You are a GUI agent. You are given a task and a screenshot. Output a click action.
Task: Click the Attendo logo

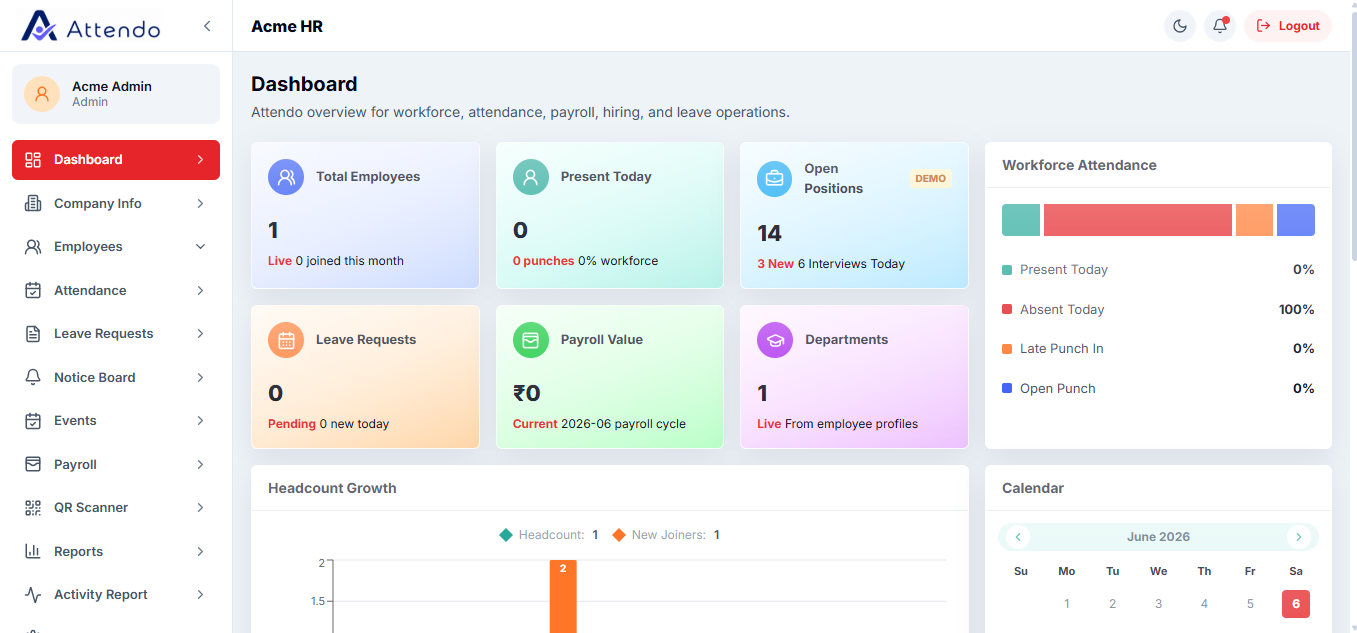point(91,26)
